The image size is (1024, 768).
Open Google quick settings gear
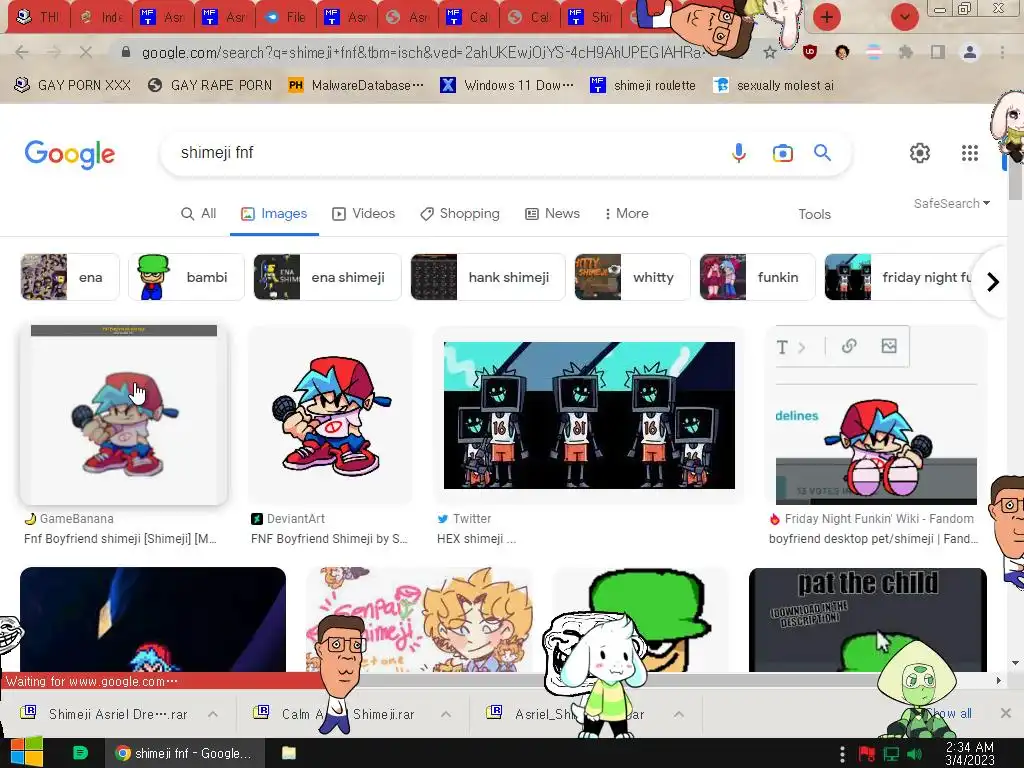[x=920, y=153]
